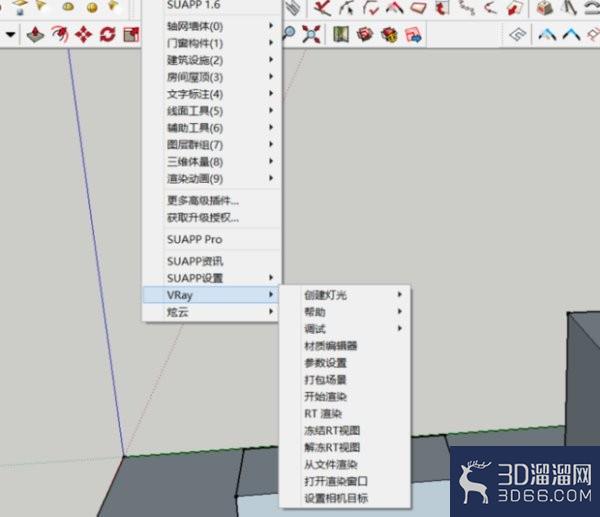600x517 pixels.
Task: Expand the arrow beside 图层群组(7)
Action: tap(271, 144)
